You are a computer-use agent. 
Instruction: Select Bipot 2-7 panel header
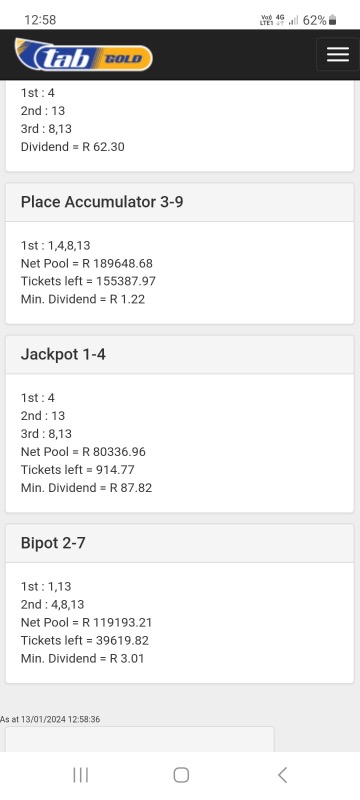pos(179,543)
